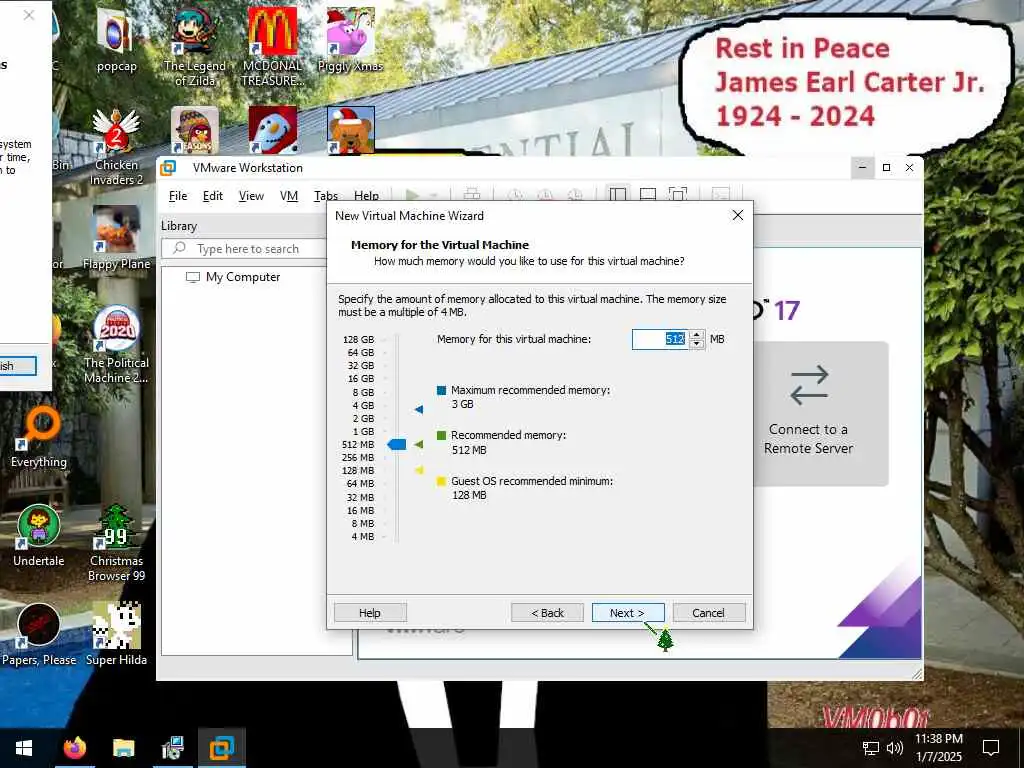1024x768 pixels.
Task: Cancel the New Virtual Machine Wizard
Action: tap(709, 613)
